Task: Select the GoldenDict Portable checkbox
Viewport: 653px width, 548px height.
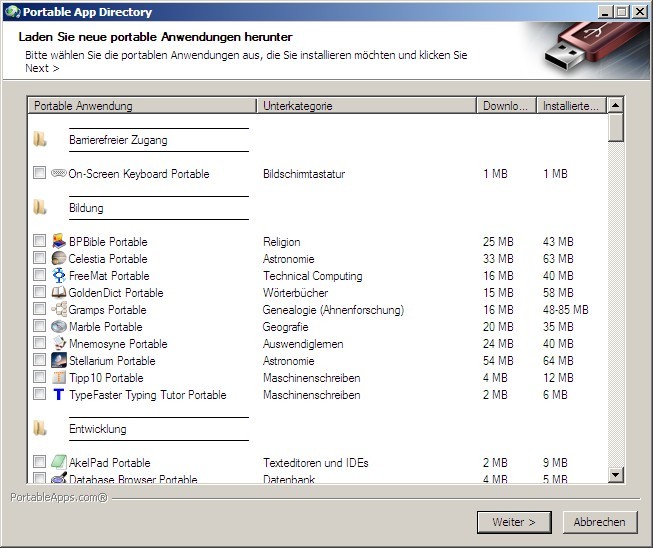Action: pos(40,291)
